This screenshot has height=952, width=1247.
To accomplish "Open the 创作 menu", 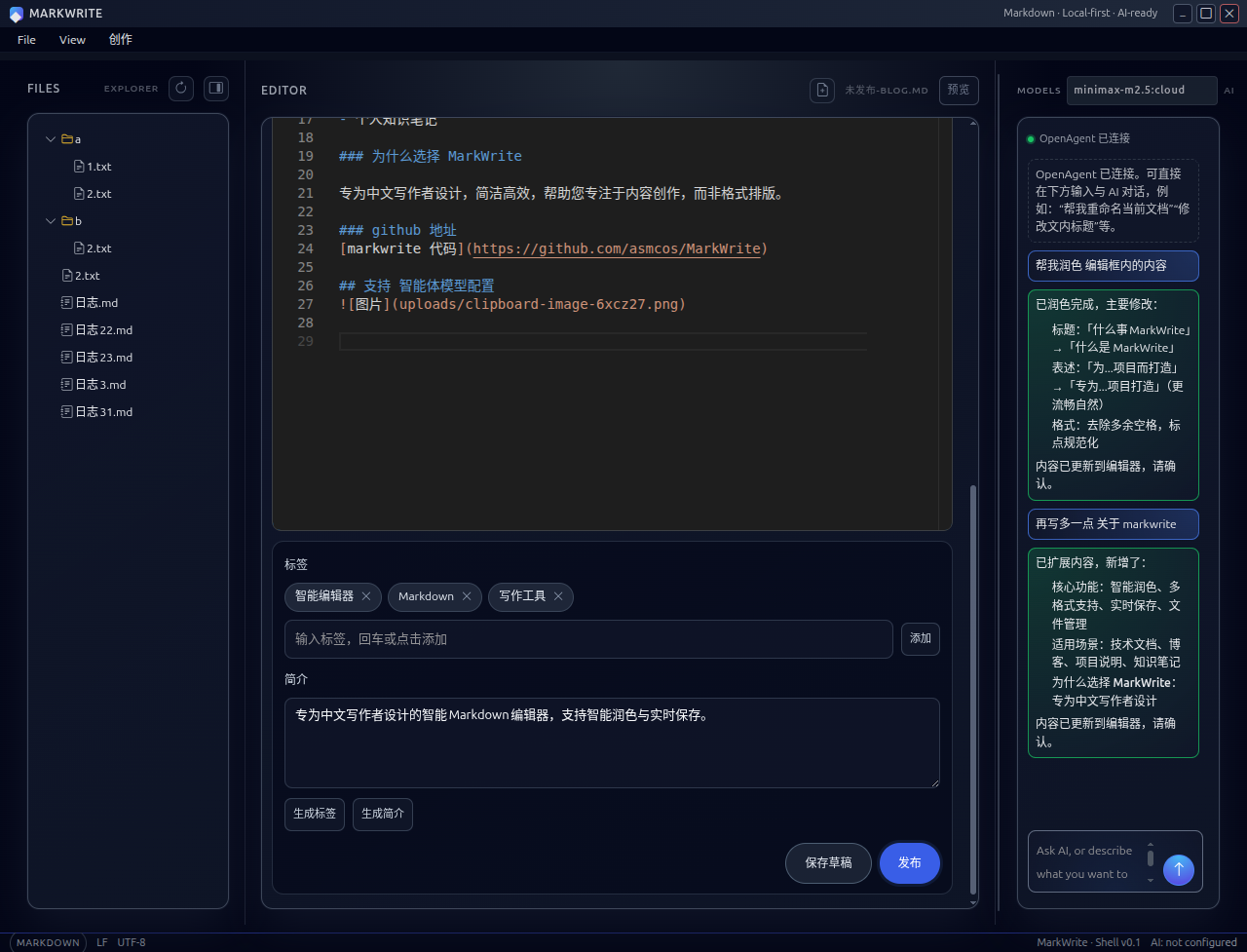I will click(121, 40).
